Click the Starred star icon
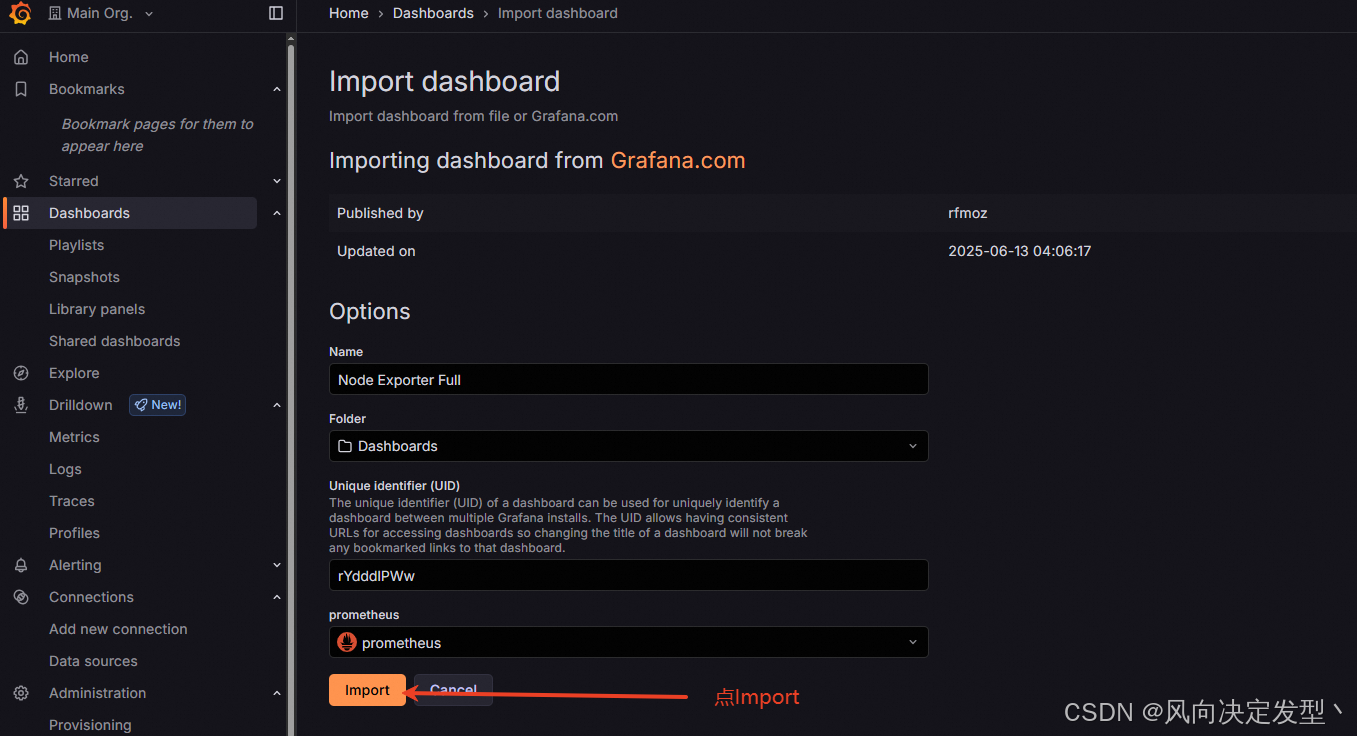 click(21, 181)
